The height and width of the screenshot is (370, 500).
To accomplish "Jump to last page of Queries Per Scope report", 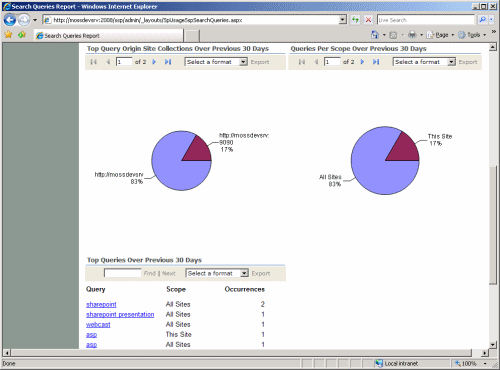I will pyautogui.click(x=376, y=62).
